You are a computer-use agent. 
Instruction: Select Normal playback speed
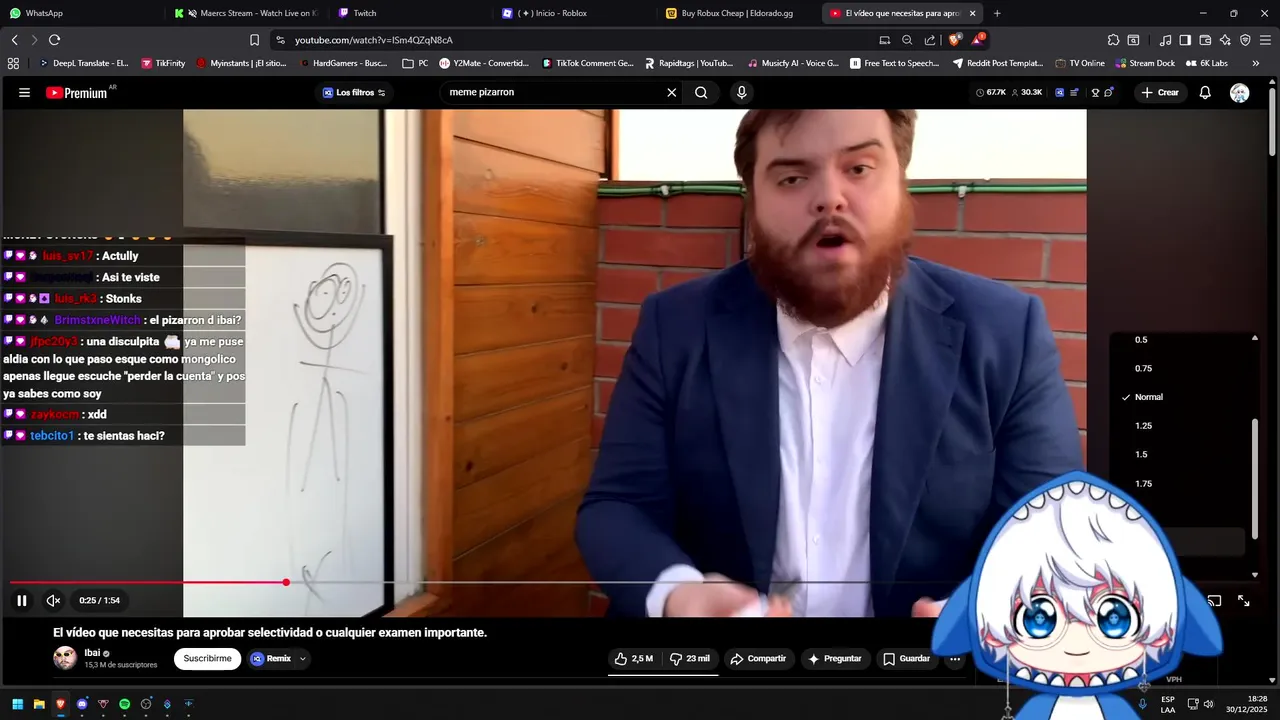[1148, 398]
